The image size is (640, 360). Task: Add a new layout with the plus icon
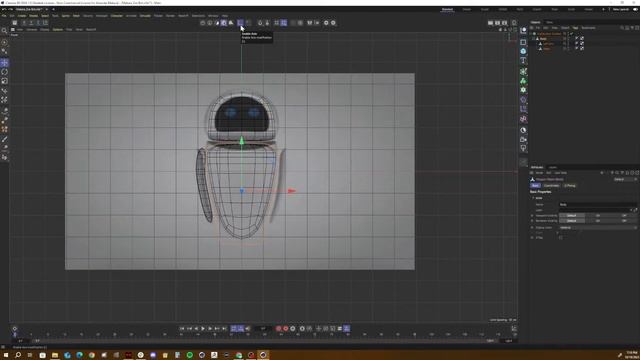tap(603, 9)
